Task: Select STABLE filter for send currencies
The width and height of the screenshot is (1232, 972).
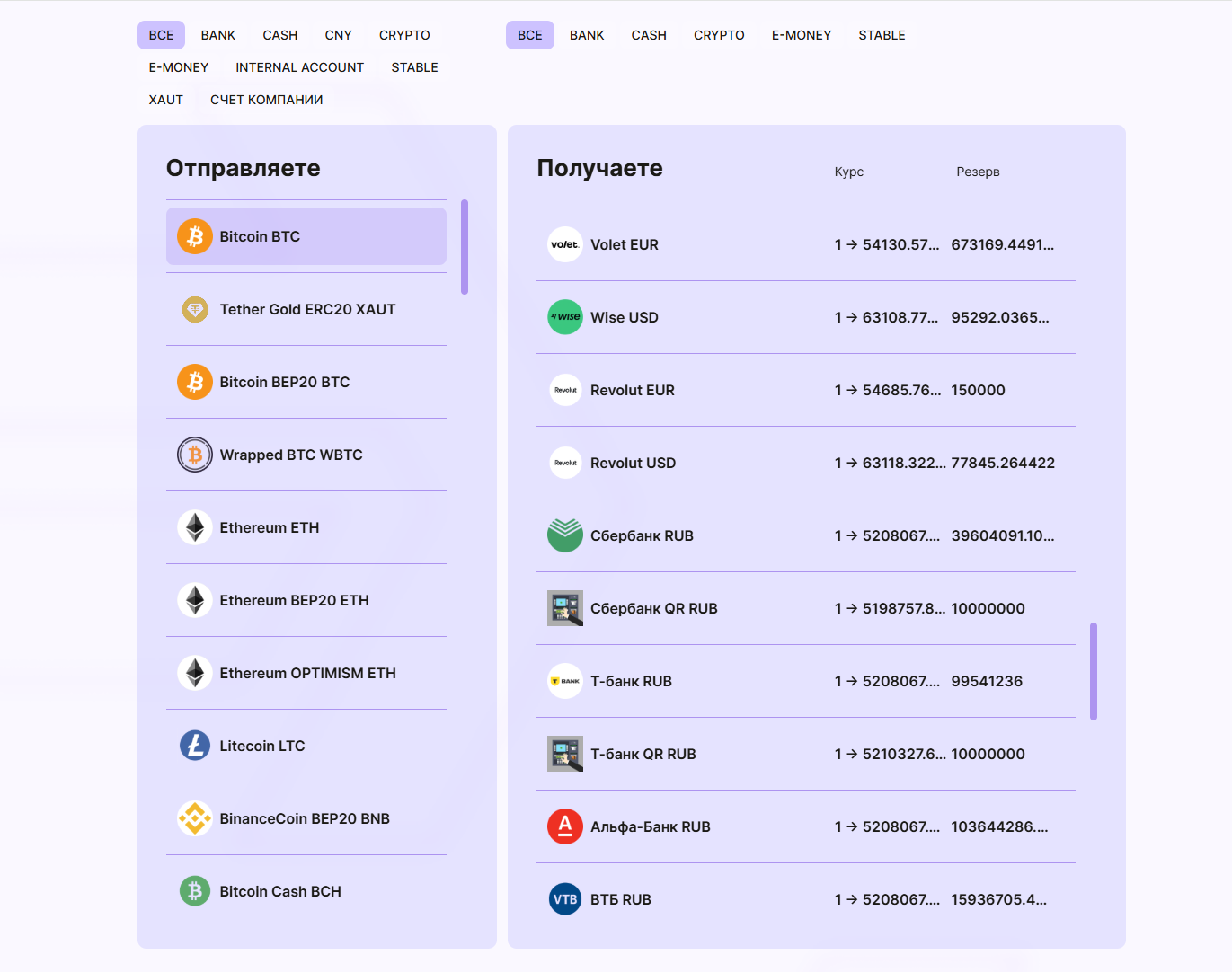Action: [415, 67]
